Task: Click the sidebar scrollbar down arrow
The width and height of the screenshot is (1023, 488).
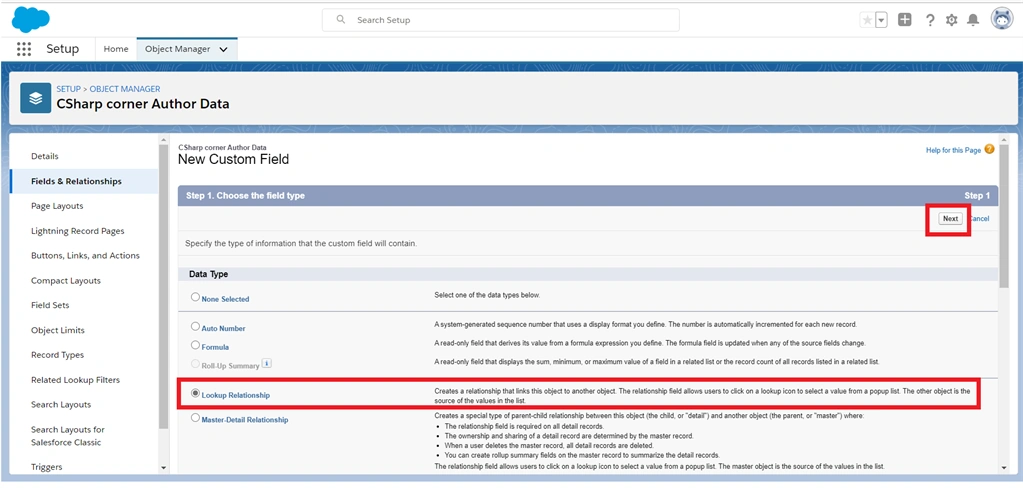Action: pyautogui.click(x=163, y=468)
